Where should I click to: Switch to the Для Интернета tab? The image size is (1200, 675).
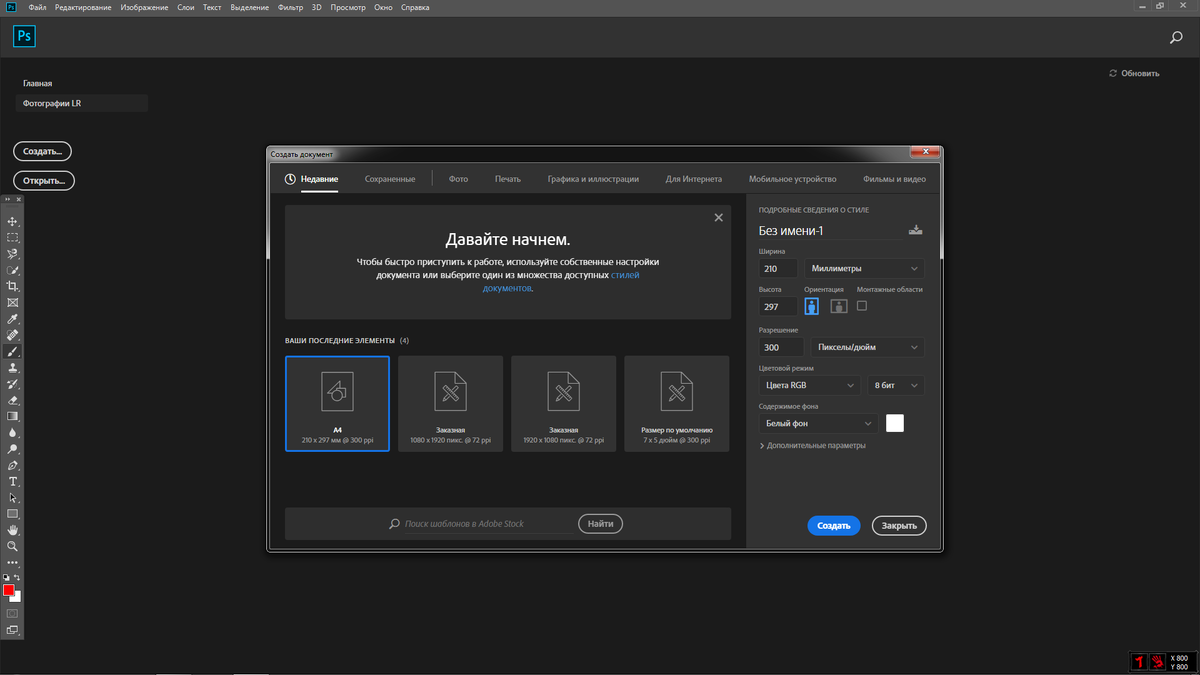(x=694, y=179)
